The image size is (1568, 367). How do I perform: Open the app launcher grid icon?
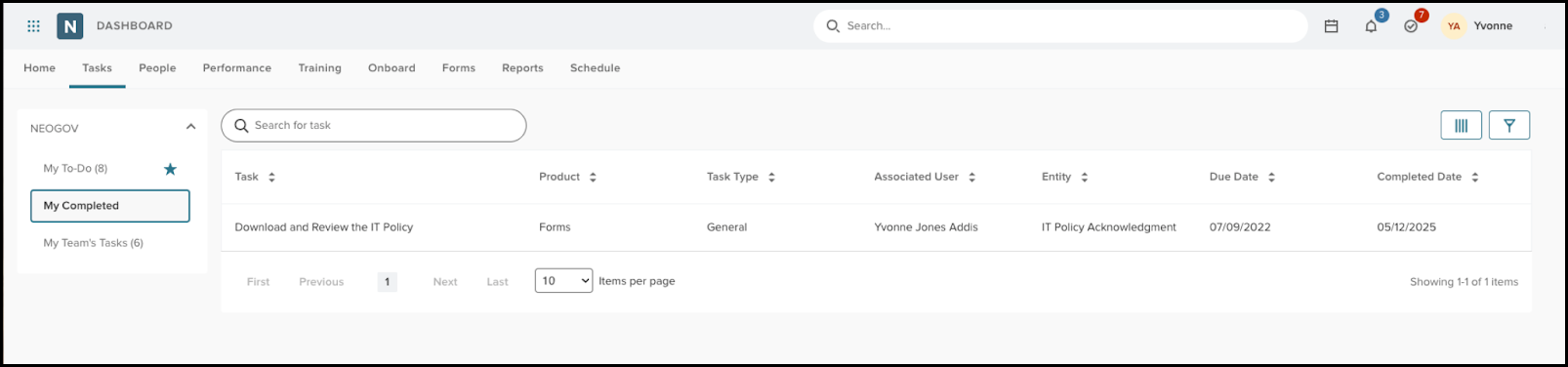33,26
